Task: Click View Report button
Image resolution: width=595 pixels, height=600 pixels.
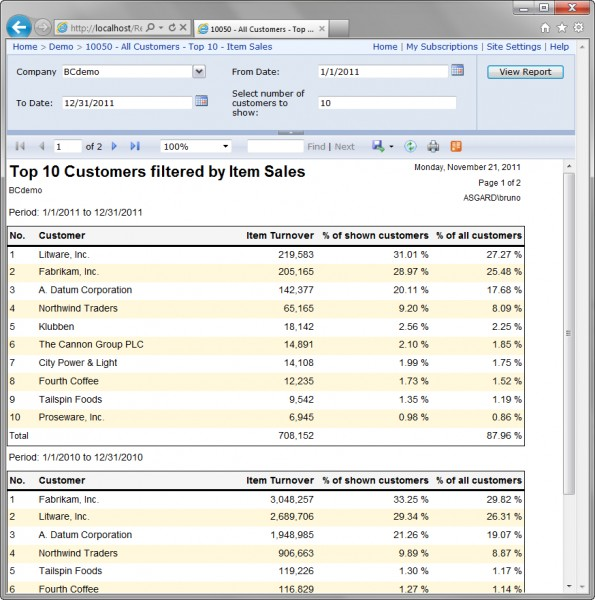Action: point(525,72)
